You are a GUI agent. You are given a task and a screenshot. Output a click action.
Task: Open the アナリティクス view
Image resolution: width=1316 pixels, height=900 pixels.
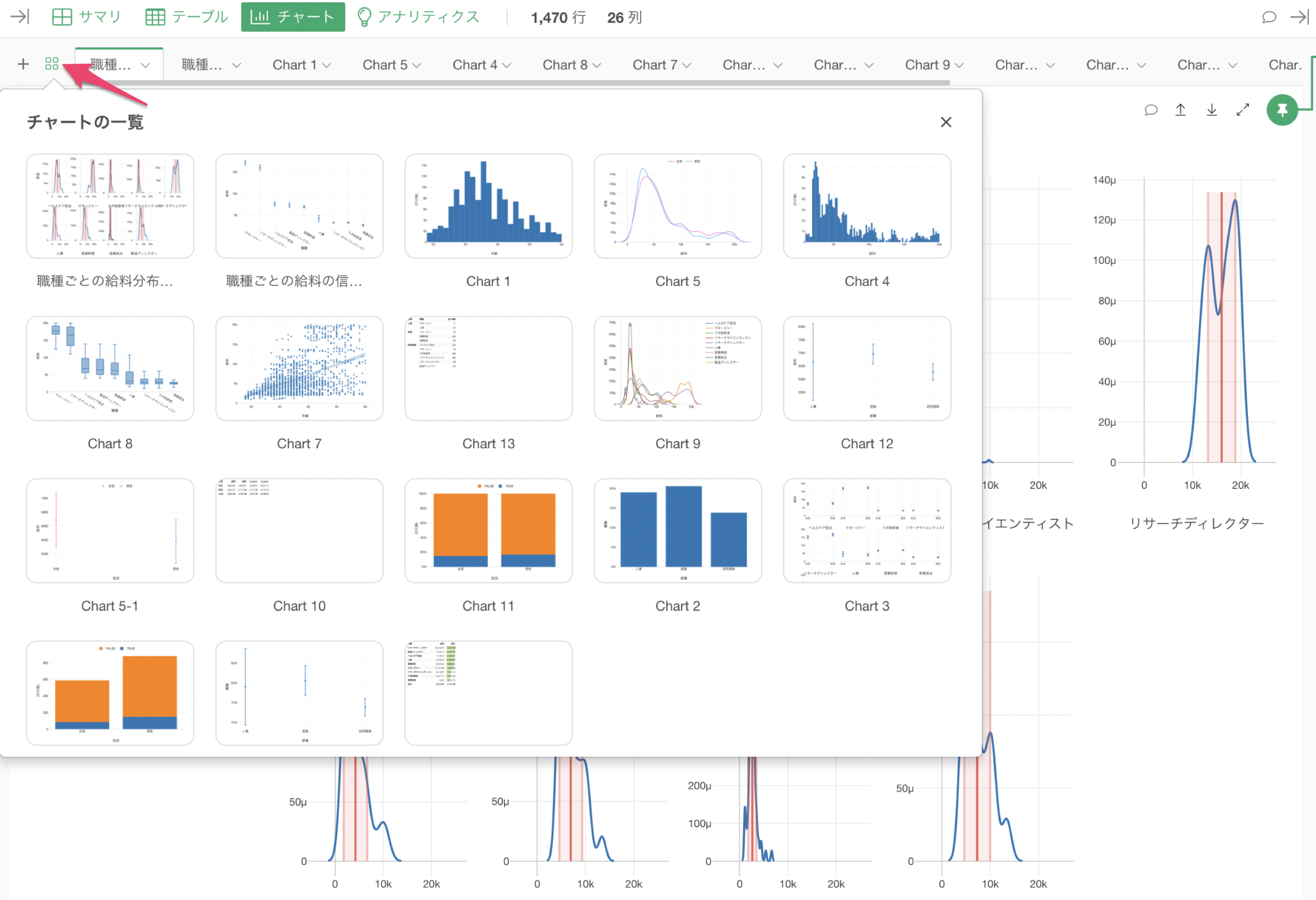(419, 17)
